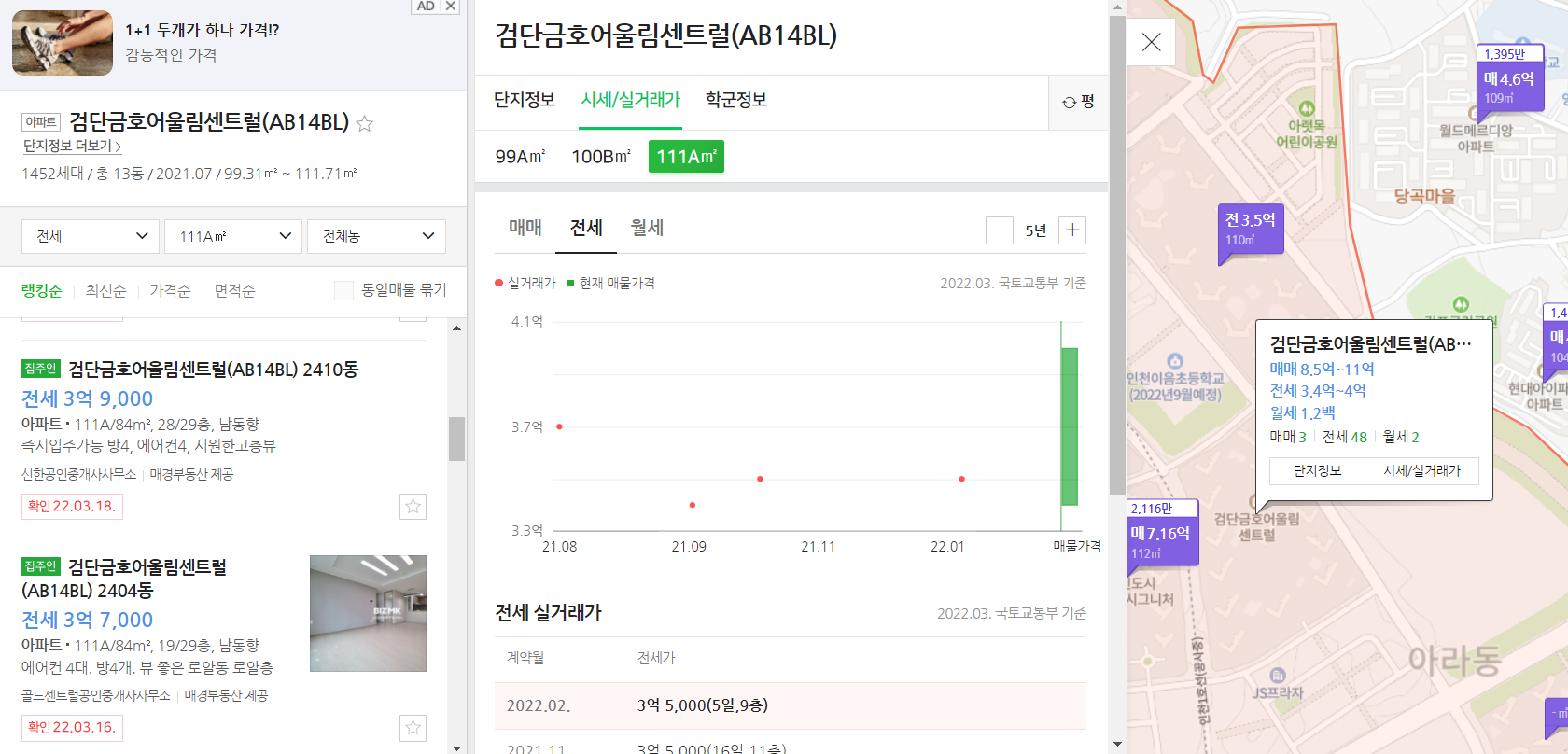Select the 99A㎡ area type
1568x754 pixels.
(520, 157)
